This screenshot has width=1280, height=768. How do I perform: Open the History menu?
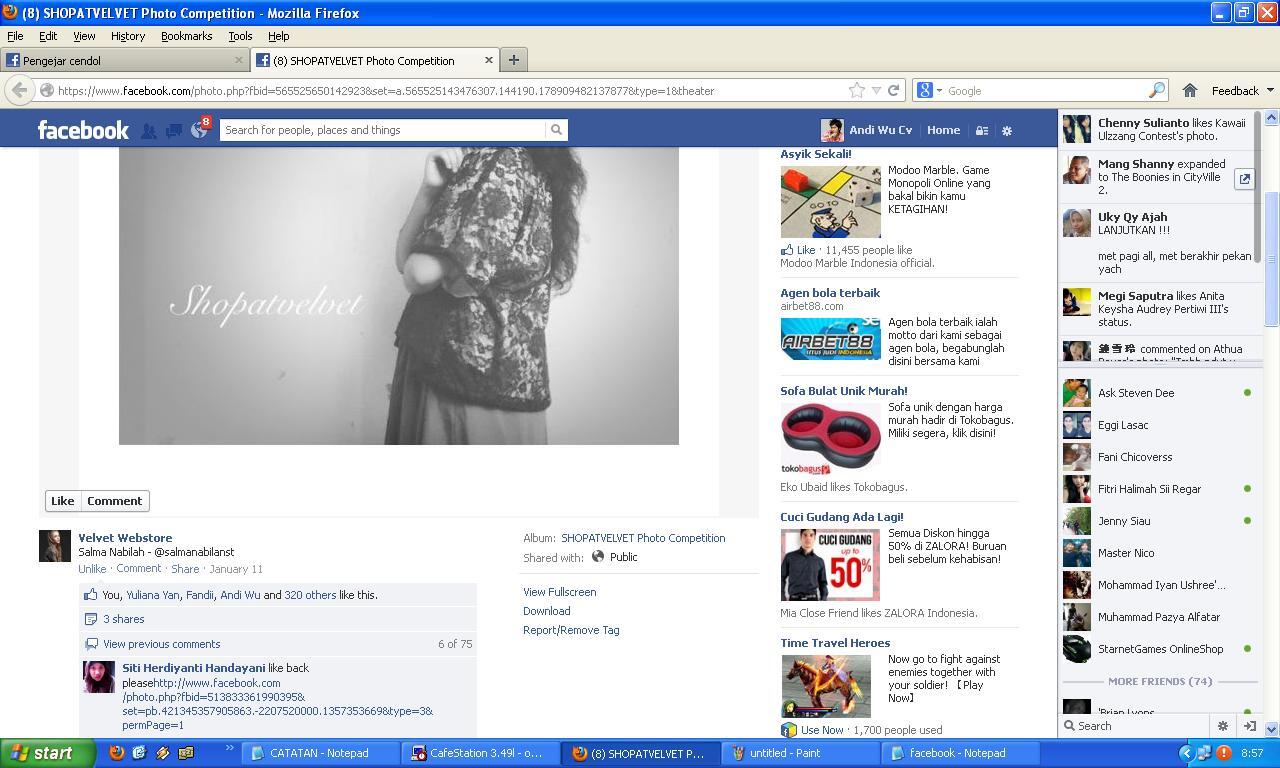[127, 36]
